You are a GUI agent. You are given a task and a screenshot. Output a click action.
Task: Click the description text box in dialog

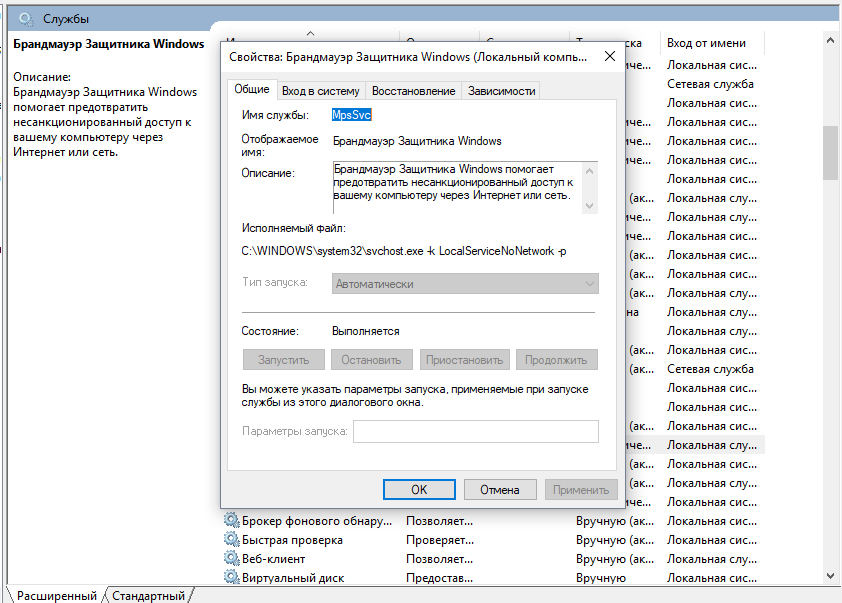[x=458, y=187]
